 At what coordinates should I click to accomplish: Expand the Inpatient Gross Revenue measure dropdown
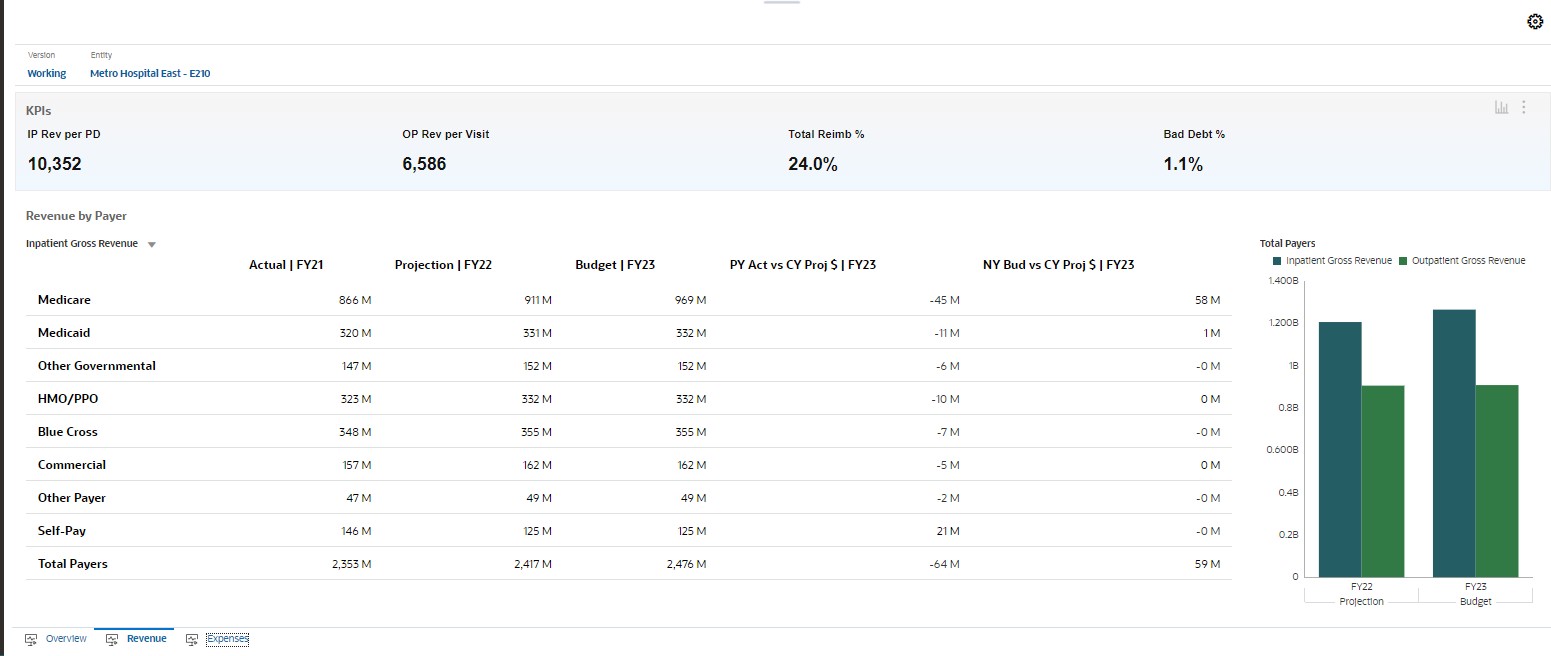pos(151,243)
